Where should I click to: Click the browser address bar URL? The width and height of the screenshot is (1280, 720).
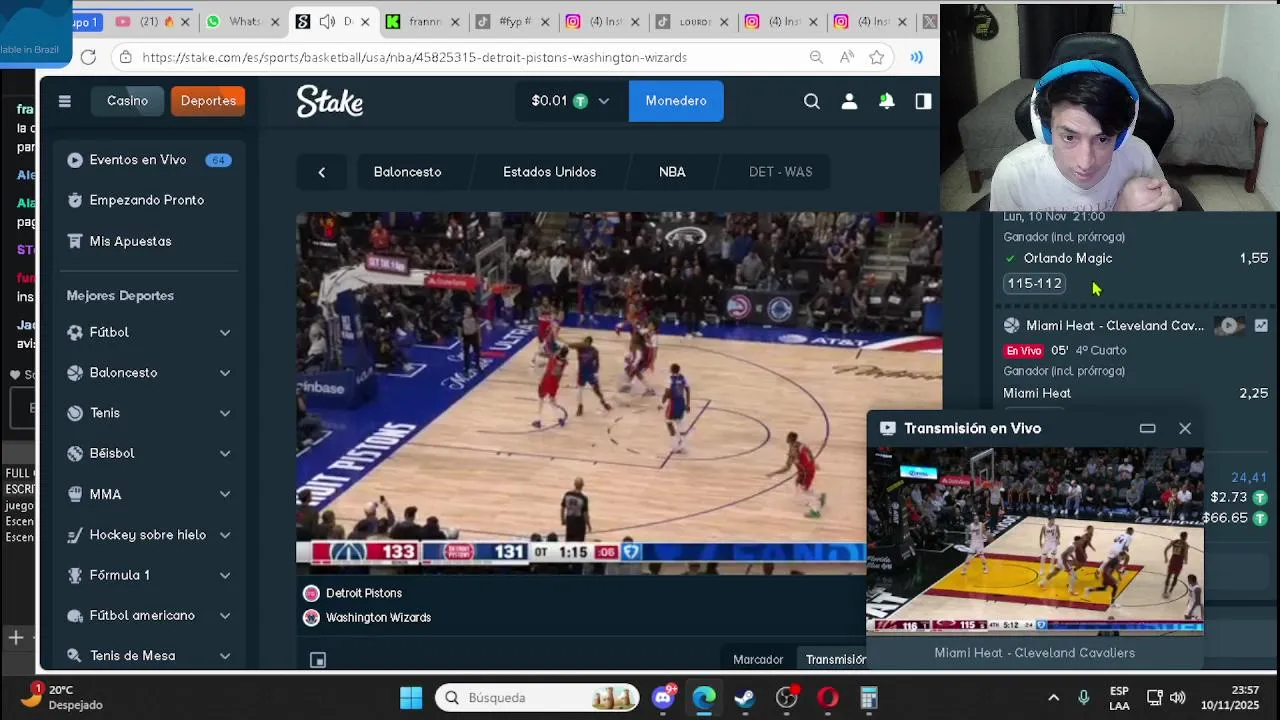point(414,57)
